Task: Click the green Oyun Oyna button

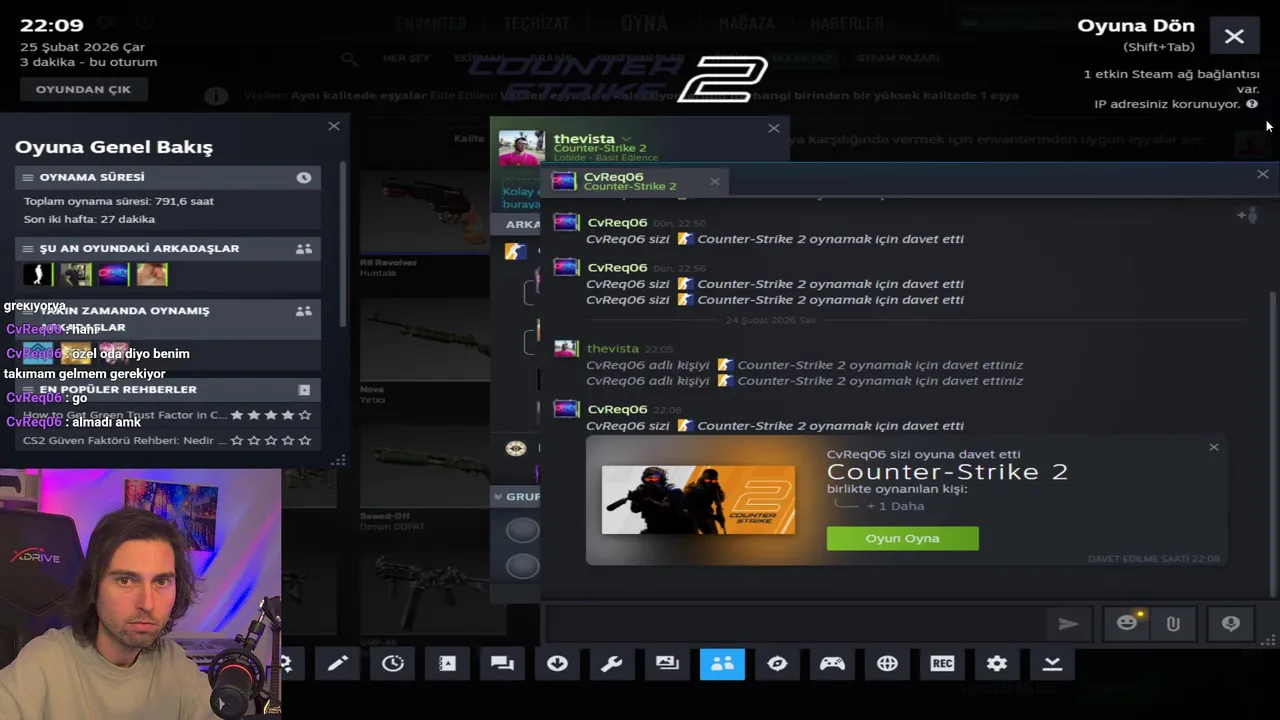Action: pos(902,538)
